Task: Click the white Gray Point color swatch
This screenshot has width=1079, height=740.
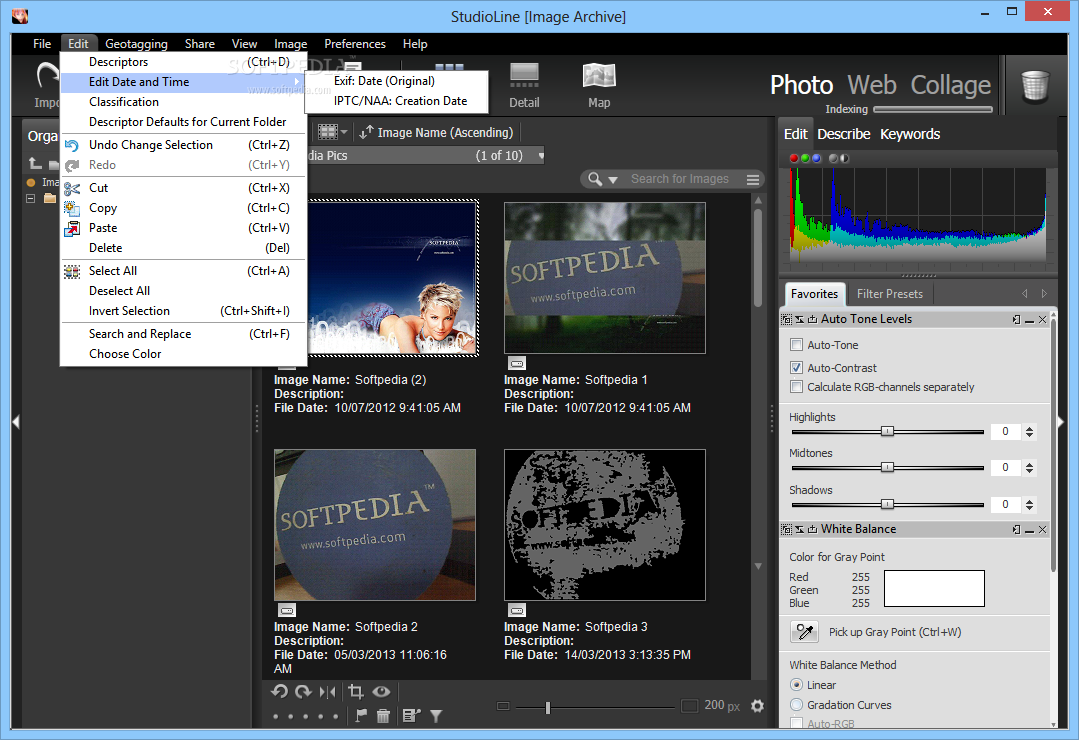Action: coord(934,589)
